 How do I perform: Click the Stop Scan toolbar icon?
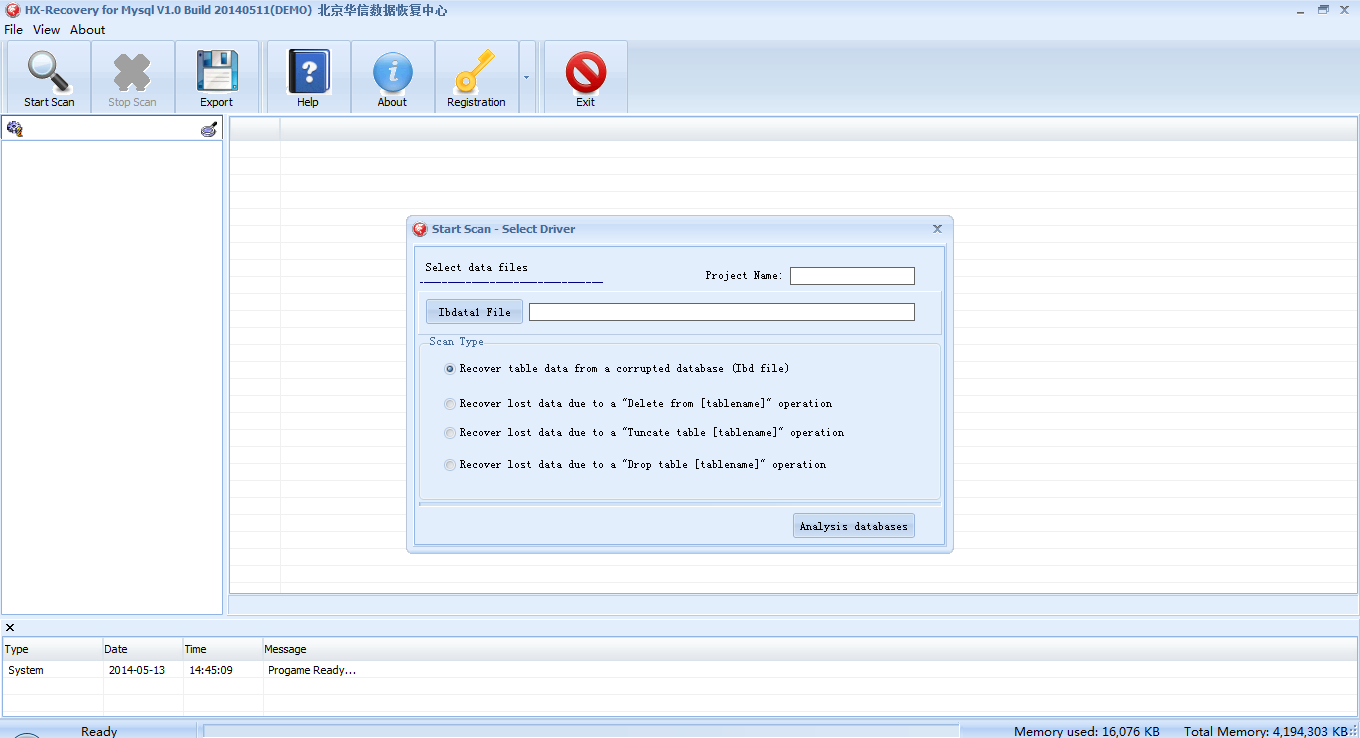click(x=132, y=72)
